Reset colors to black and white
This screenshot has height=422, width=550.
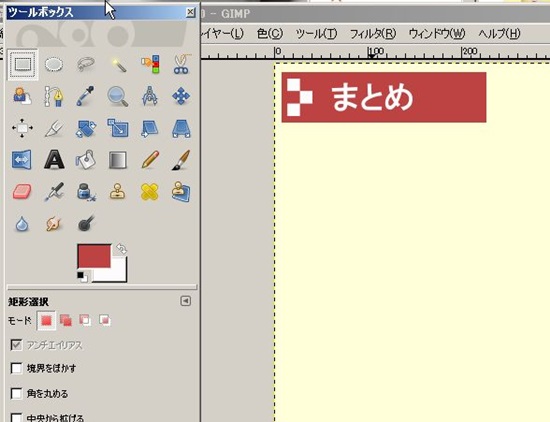pyautogui.click(x=82, y=277)
